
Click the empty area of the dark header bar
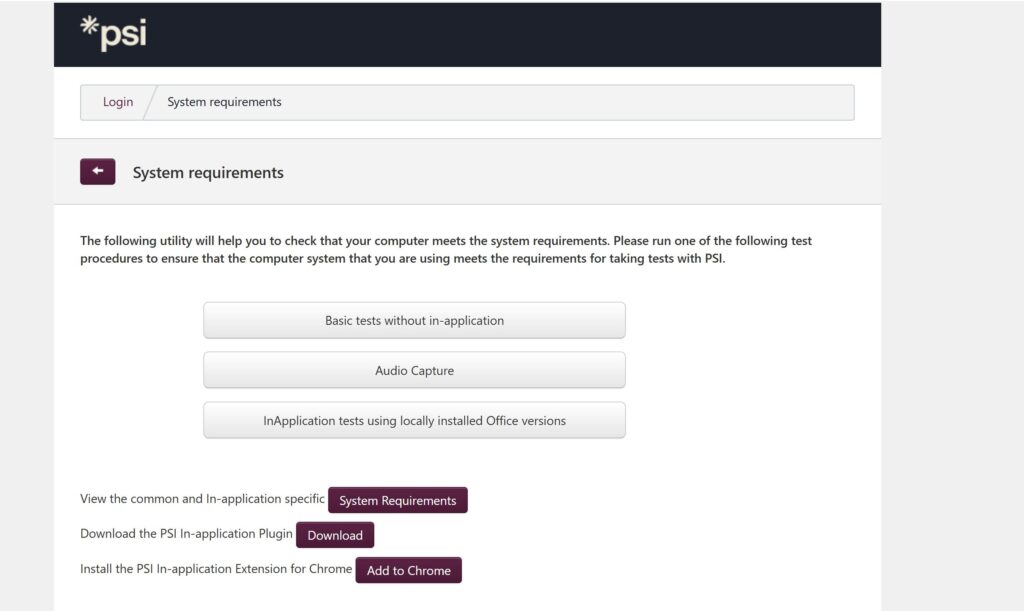point(509,34)
